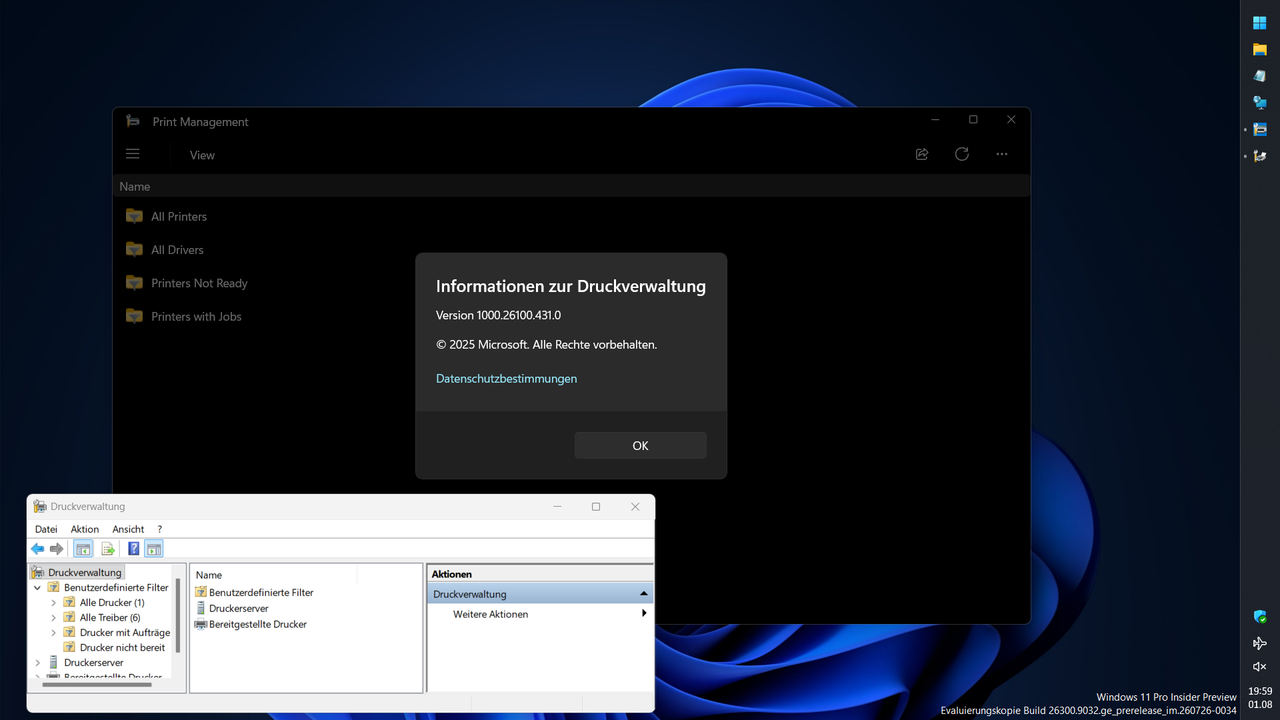
Task: Open the hamburger menu in Print Management
Action: pos(133,154)
